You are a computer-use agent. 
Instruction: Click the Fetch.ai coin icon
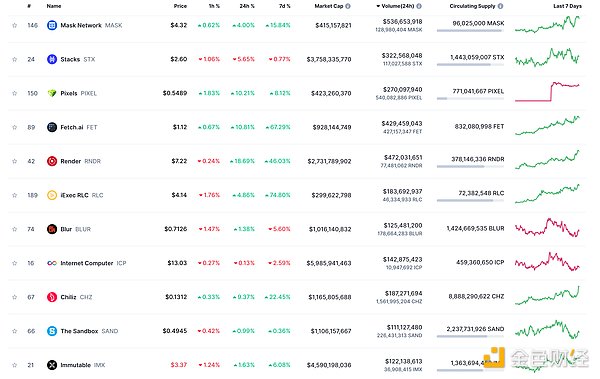[x=52, y=127]
